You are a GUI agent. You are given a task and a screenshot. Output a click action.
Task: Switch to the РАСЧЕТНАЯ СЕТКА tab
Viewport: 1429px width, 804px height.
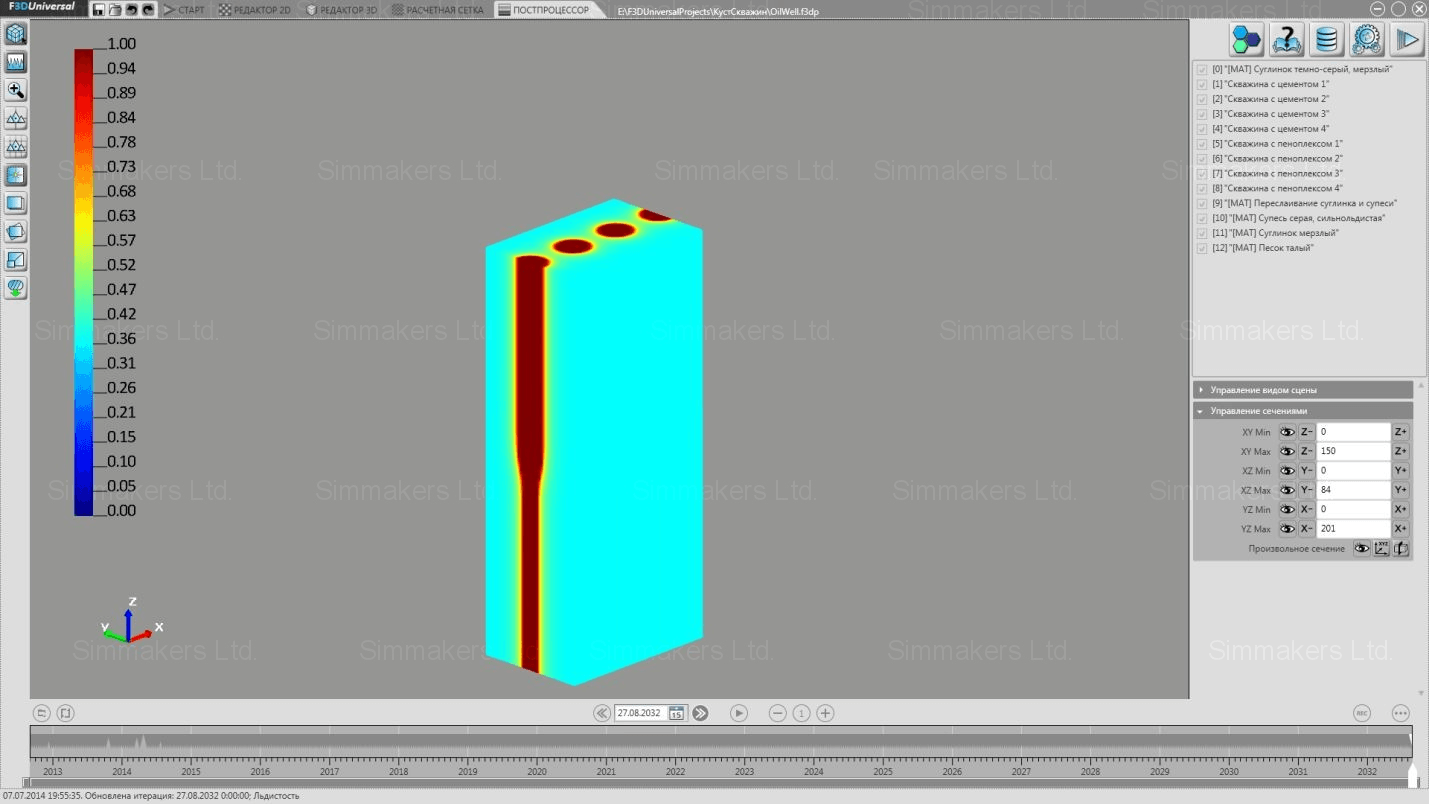(438, 10)
